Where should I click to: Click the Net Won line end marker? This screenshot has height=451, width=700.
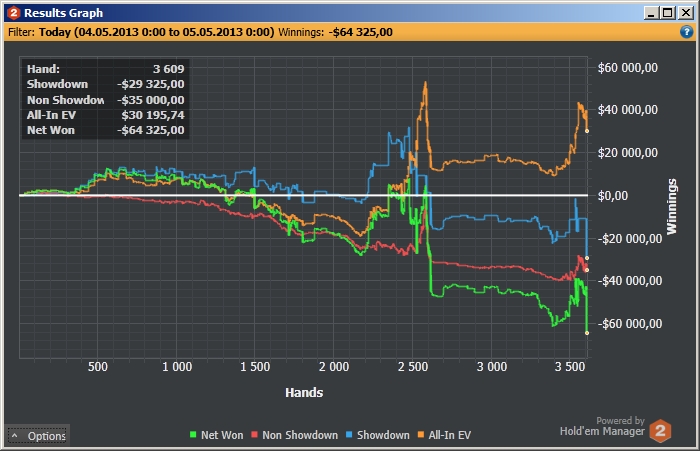point(587,333)
